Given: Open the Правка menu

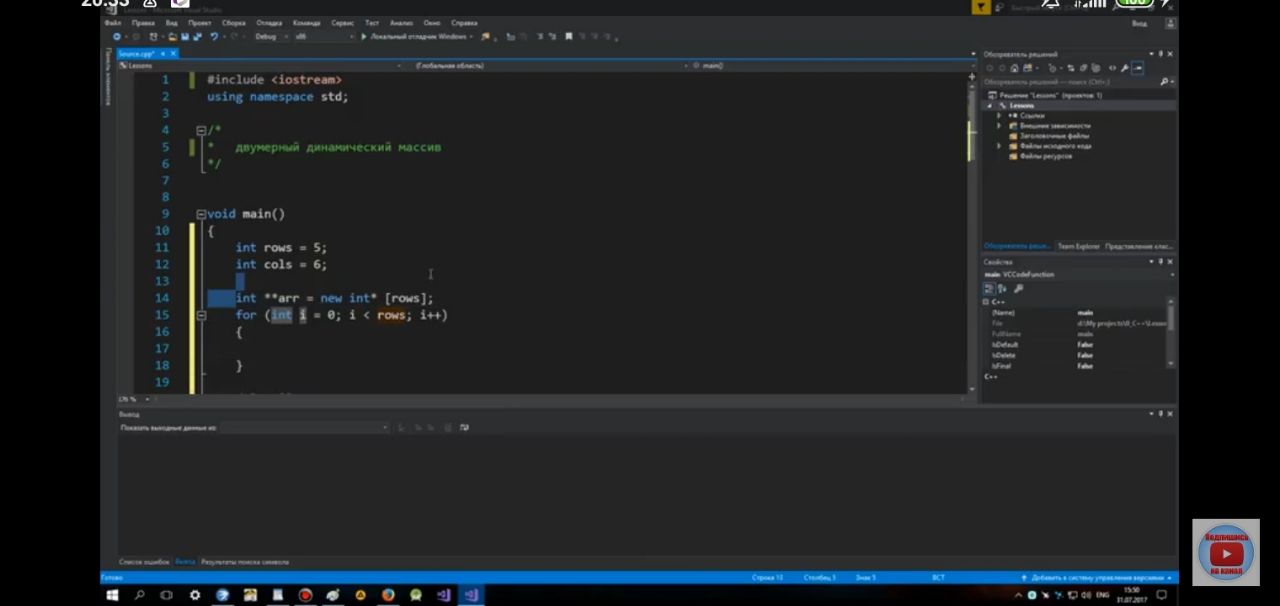Looking at the screenshot, I should coord(143,22).
